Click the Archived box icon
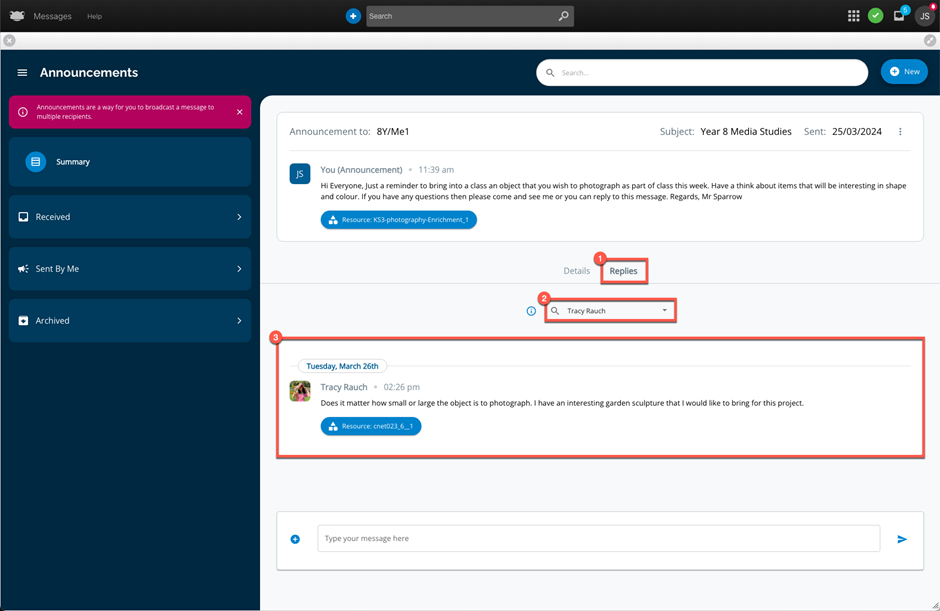The width and height of the screenshot is (940, 611). click(x=23, y=321)
